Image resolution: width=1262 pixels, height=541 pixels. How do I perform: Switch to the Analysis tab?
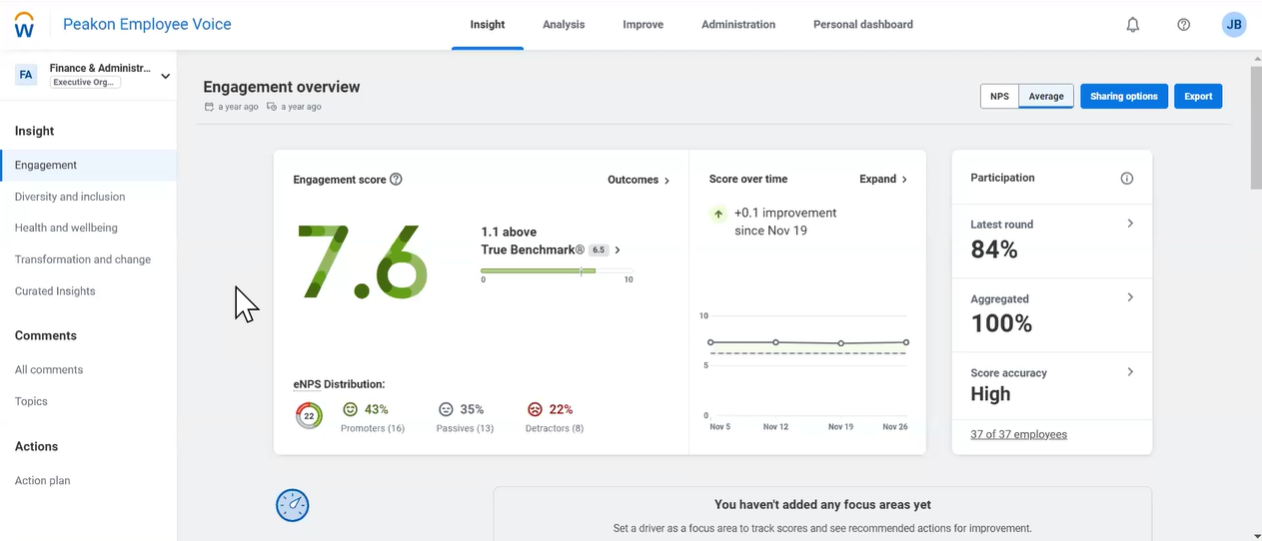(x=563, y=25)
